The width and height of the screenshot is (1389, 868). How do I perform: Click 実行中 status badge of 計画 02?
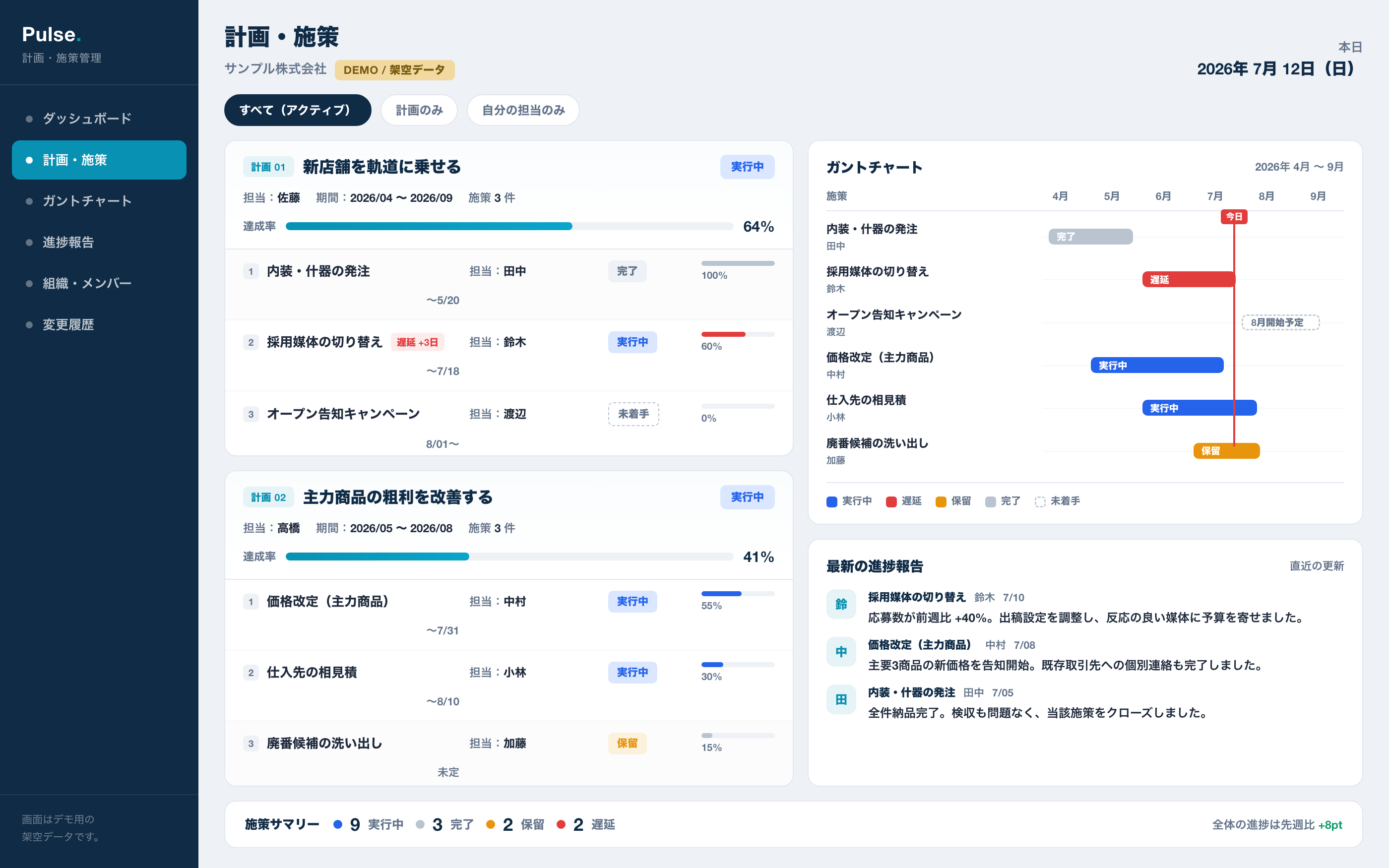[x=747, y=497]
